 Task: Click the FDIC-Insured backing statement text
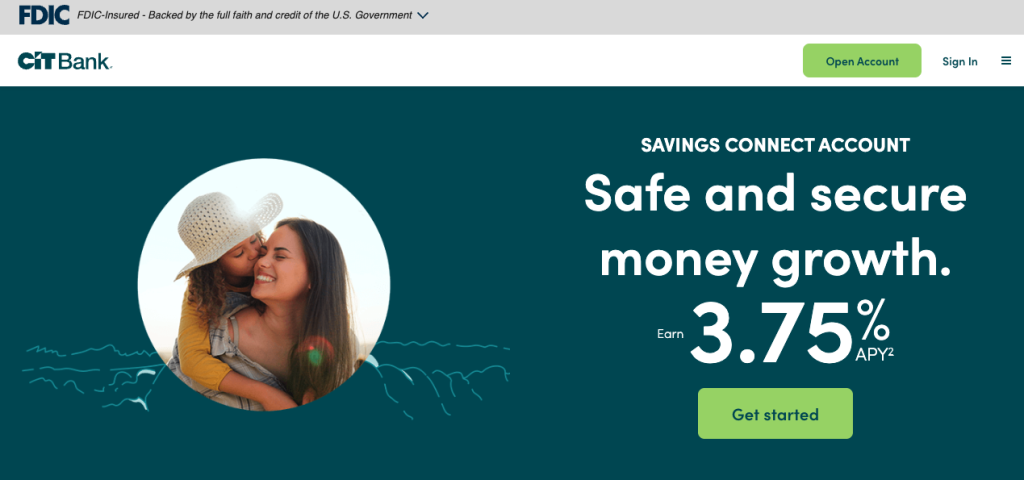tap(244, 15)
